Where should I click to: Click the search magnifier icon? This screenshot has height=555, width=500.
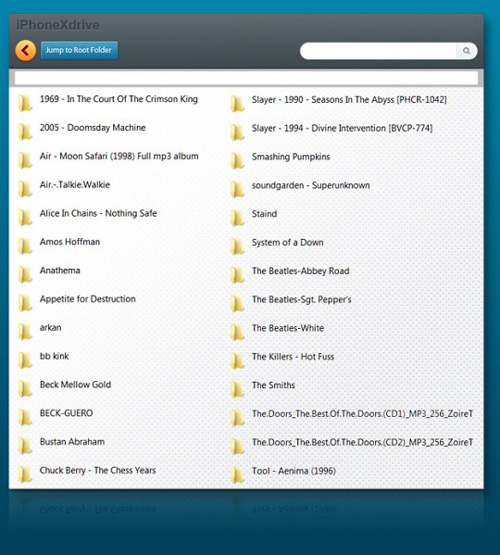point(467,51)
